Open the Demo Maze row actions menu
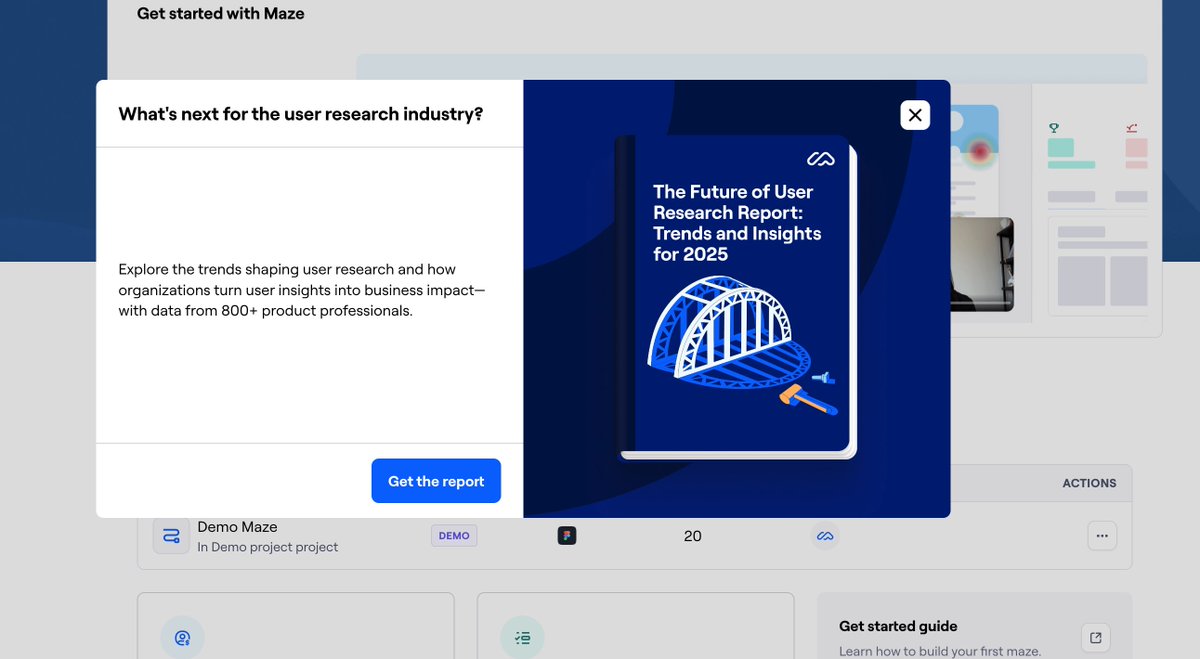Viewport: 1200px width, 659px height. pos(1102,536)
